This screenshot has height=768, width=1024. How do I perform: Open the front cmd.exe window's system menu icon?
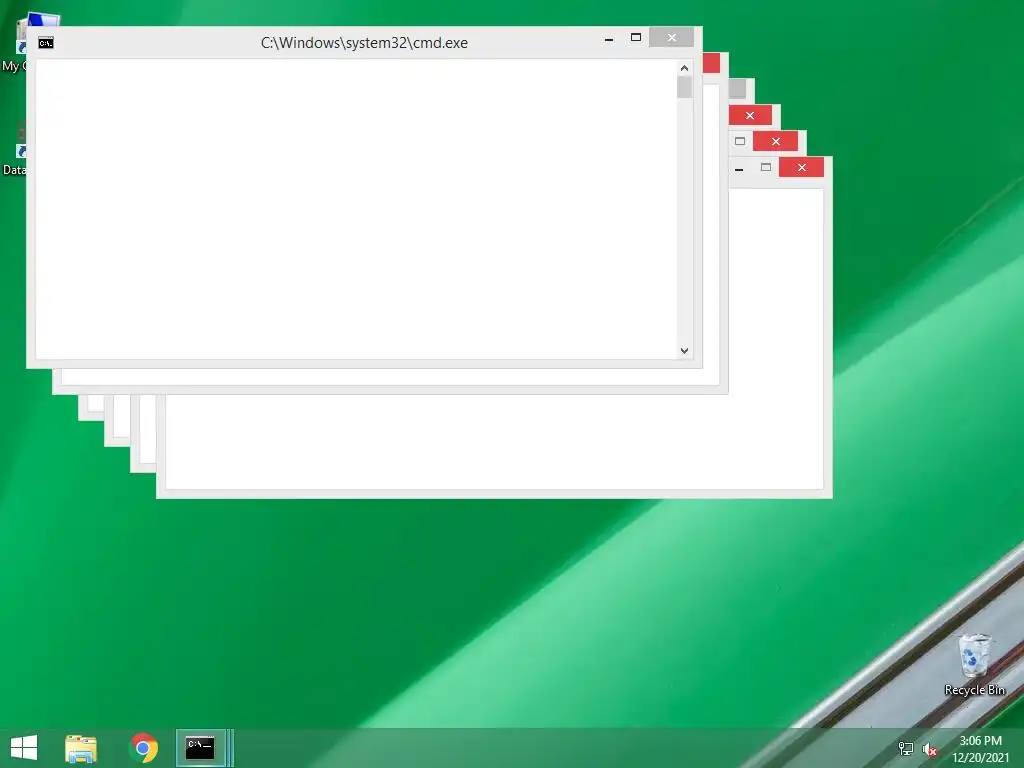click(46, 43)
